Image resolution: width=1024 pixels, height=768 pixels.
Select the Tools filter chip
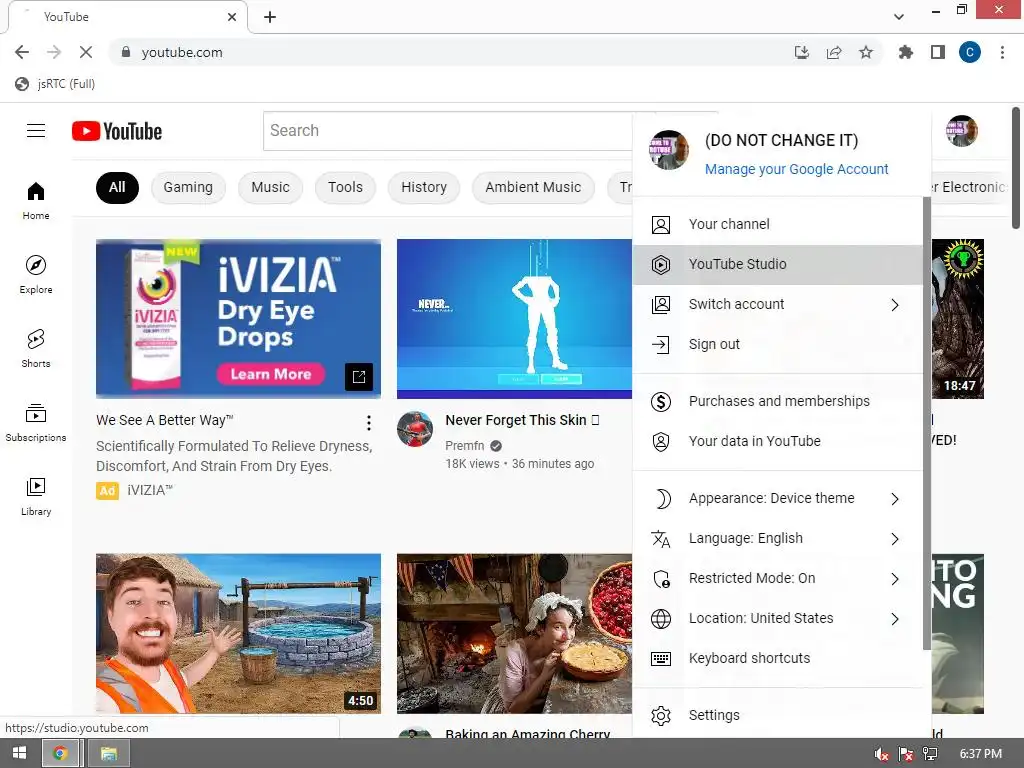(x=345, y=188)
